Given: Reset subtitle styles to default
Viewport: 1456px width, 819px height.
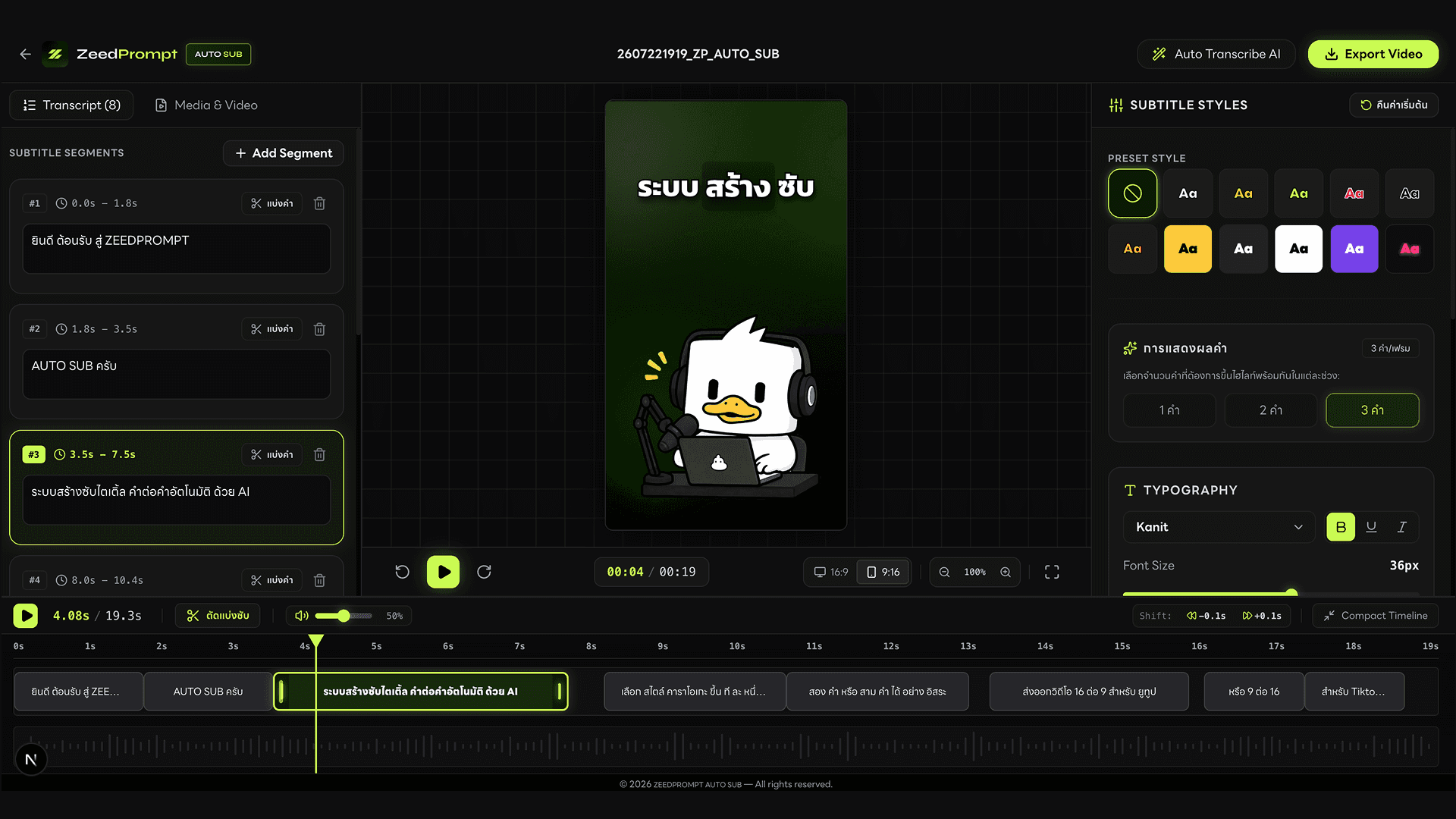Looking at the screenshot, I should tap(1394, 105).
